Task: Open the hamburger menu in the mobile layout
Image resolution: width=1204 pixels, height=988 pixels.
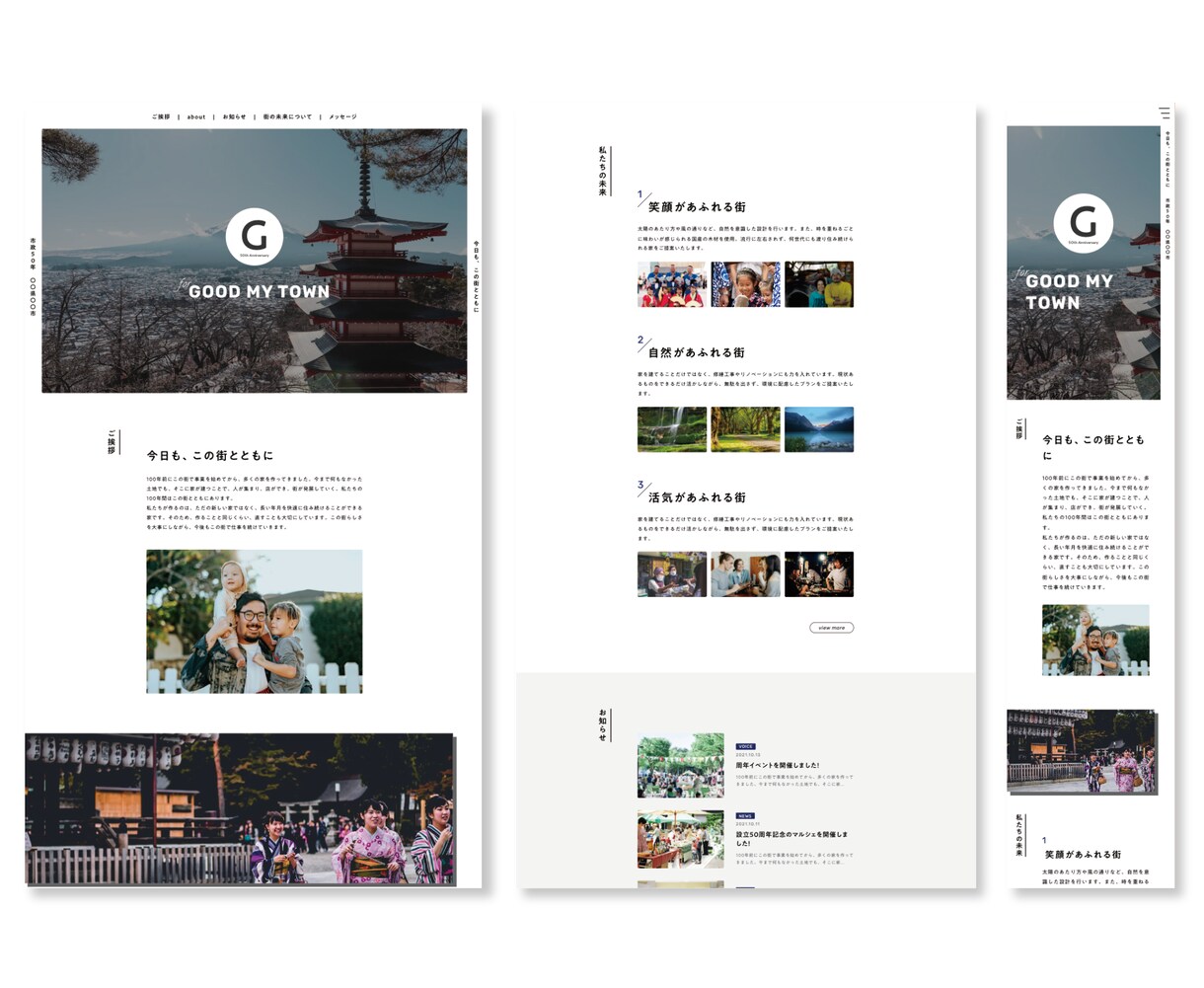Action: (1165, 113)
